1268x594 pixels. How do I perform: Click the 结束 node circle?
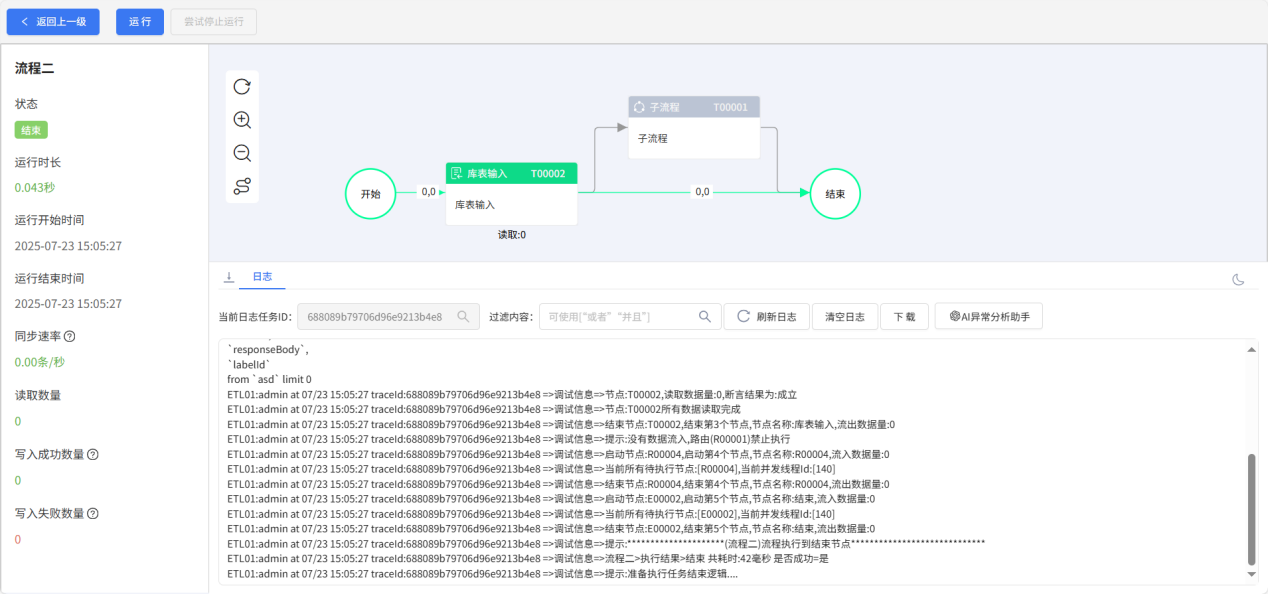(x=835, y=194)
